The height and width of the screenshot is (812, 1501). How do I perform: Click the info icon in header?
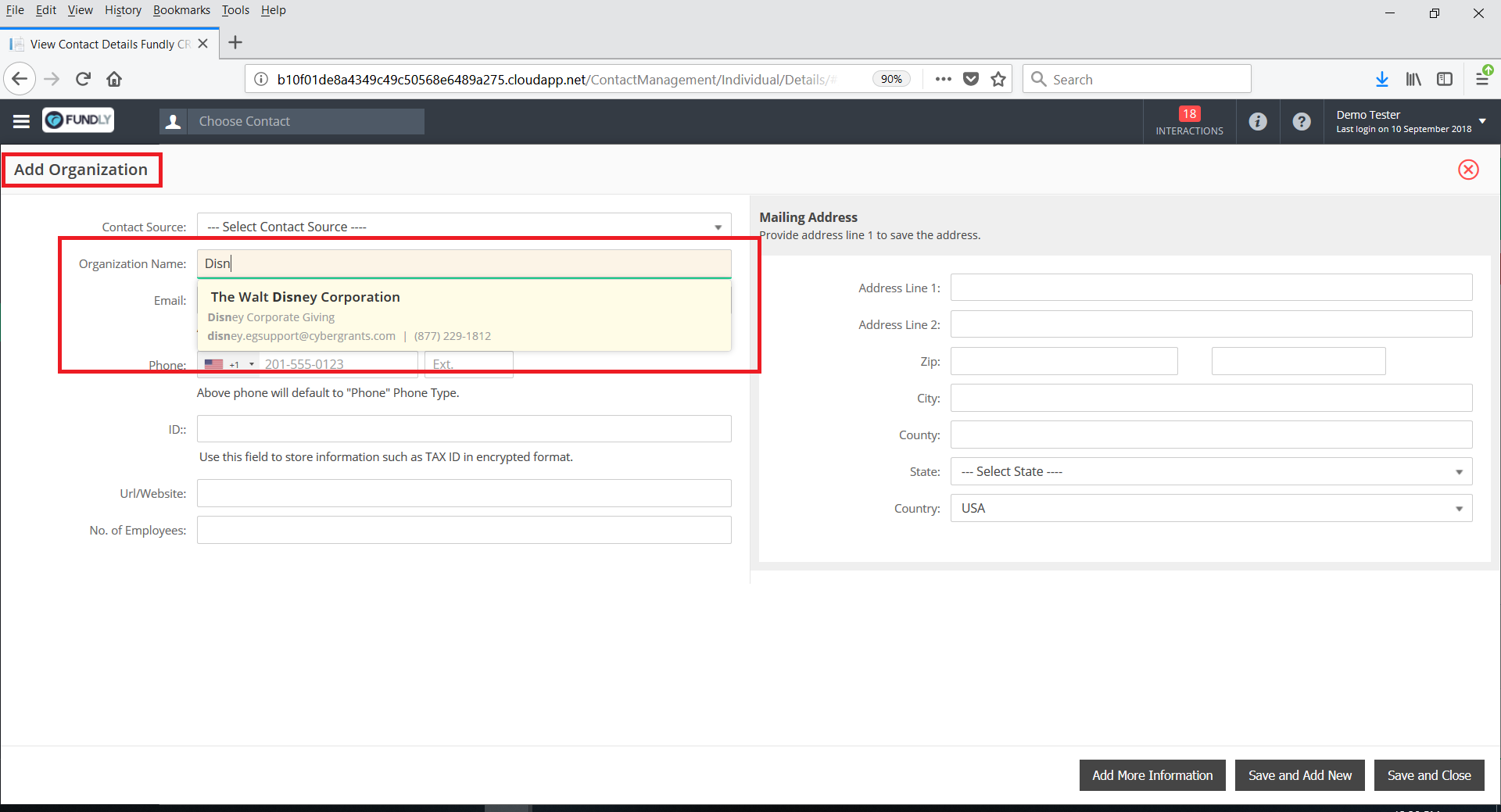coord(1257,121)
